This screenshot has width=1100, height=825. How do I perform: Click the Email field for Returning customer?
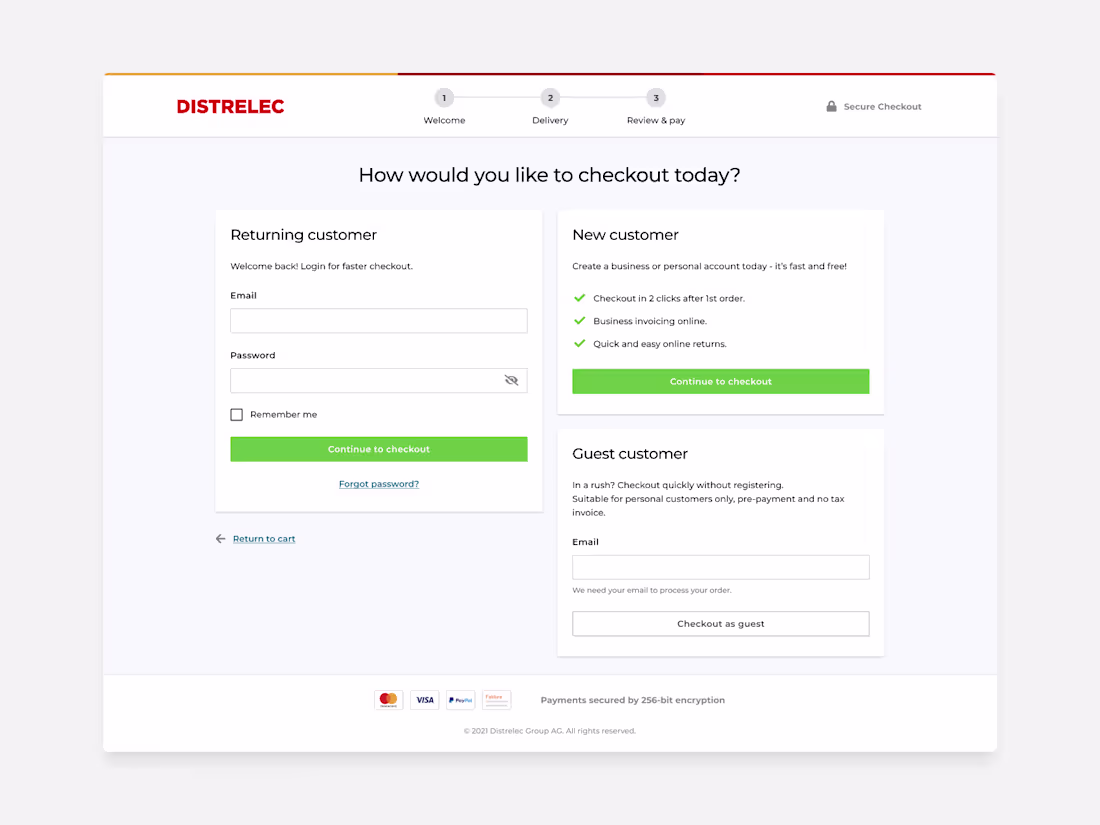(378, 320)
